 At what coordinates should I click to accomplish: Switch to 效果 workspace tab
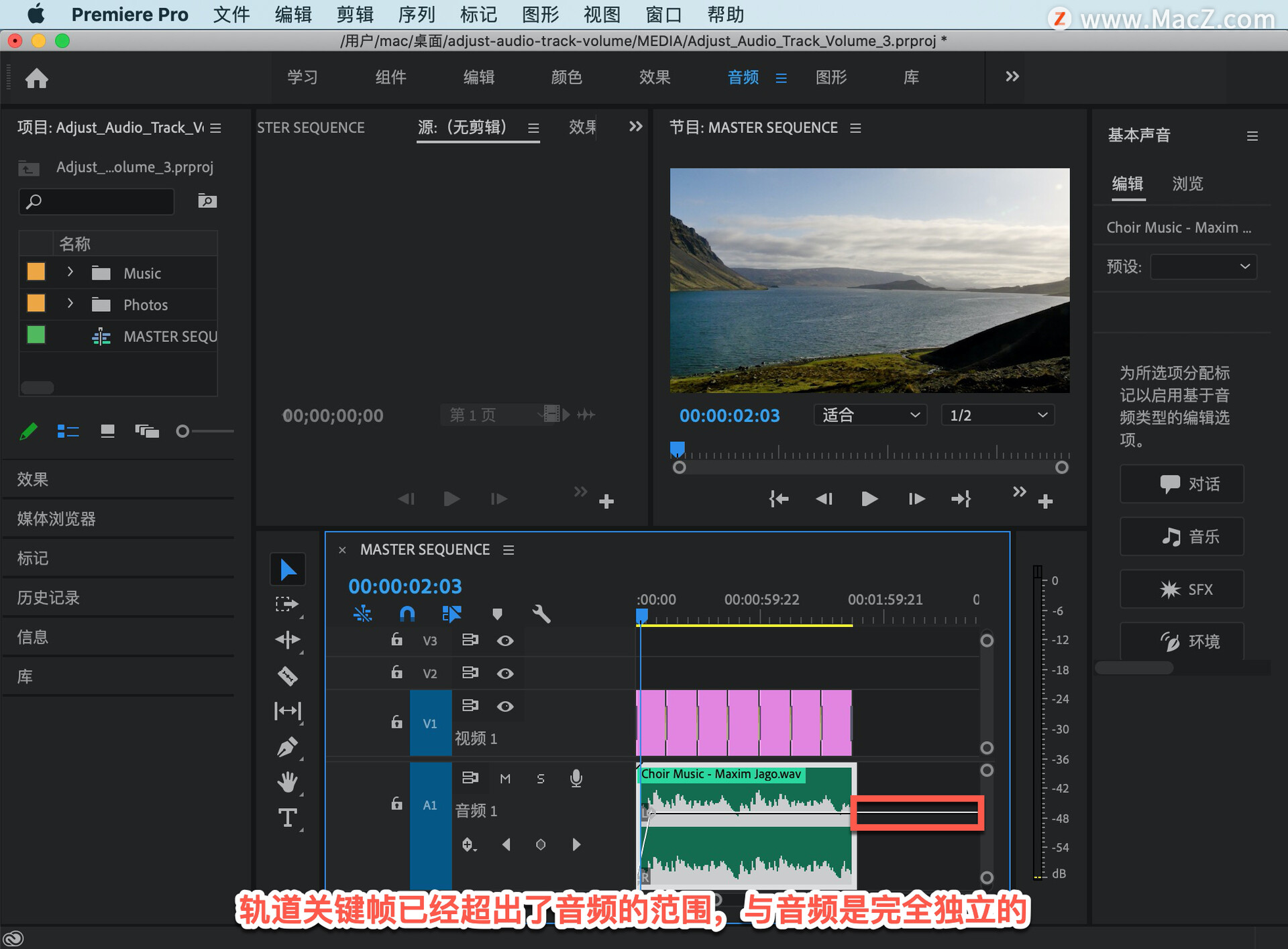click(x=655, y=77)
